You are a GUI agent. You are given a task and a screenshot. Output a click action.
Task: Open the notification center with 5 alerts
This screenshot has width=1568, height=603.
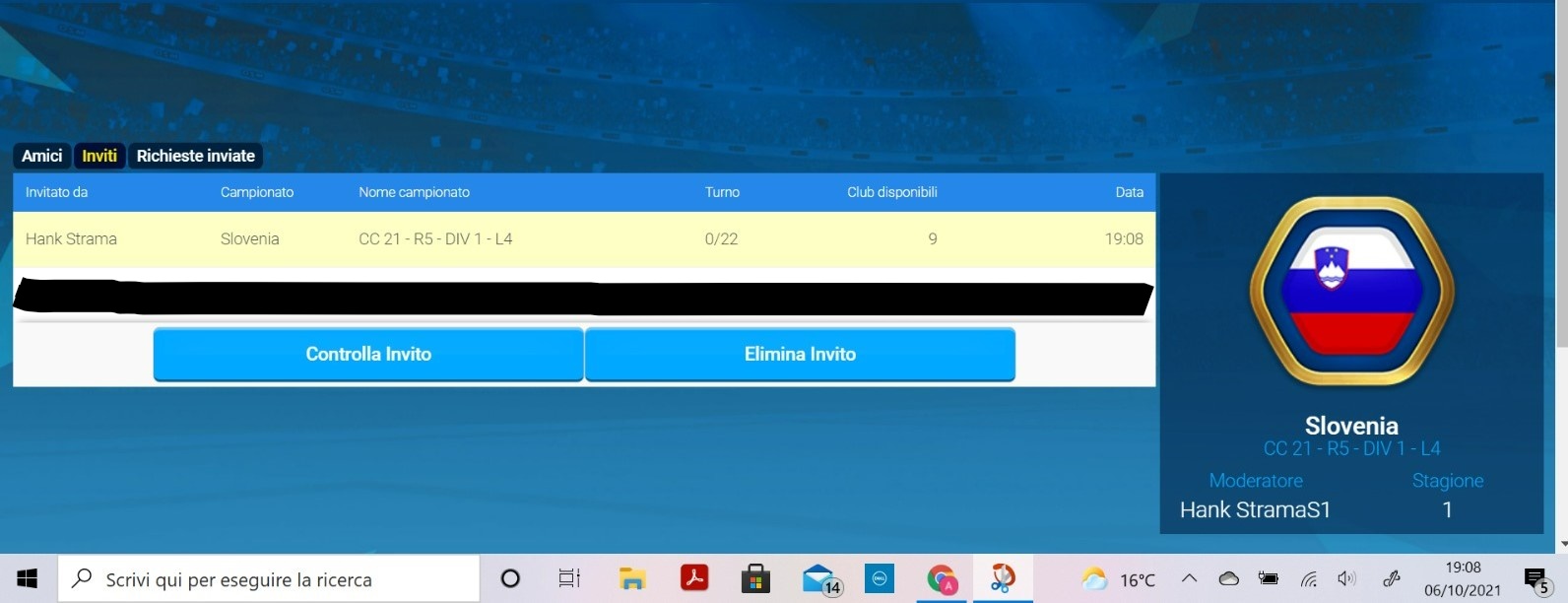(1535, 580)
